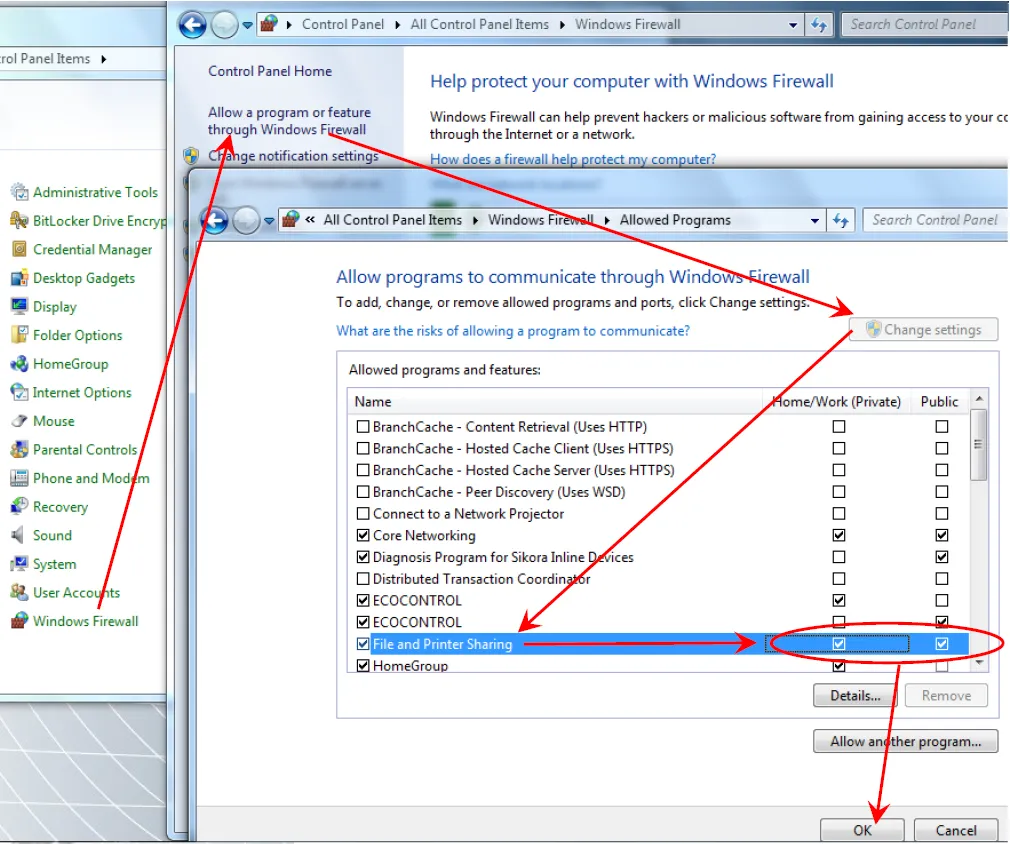
Task: Click Home/Work (Private) column header
Action: [x=837, y=401]
